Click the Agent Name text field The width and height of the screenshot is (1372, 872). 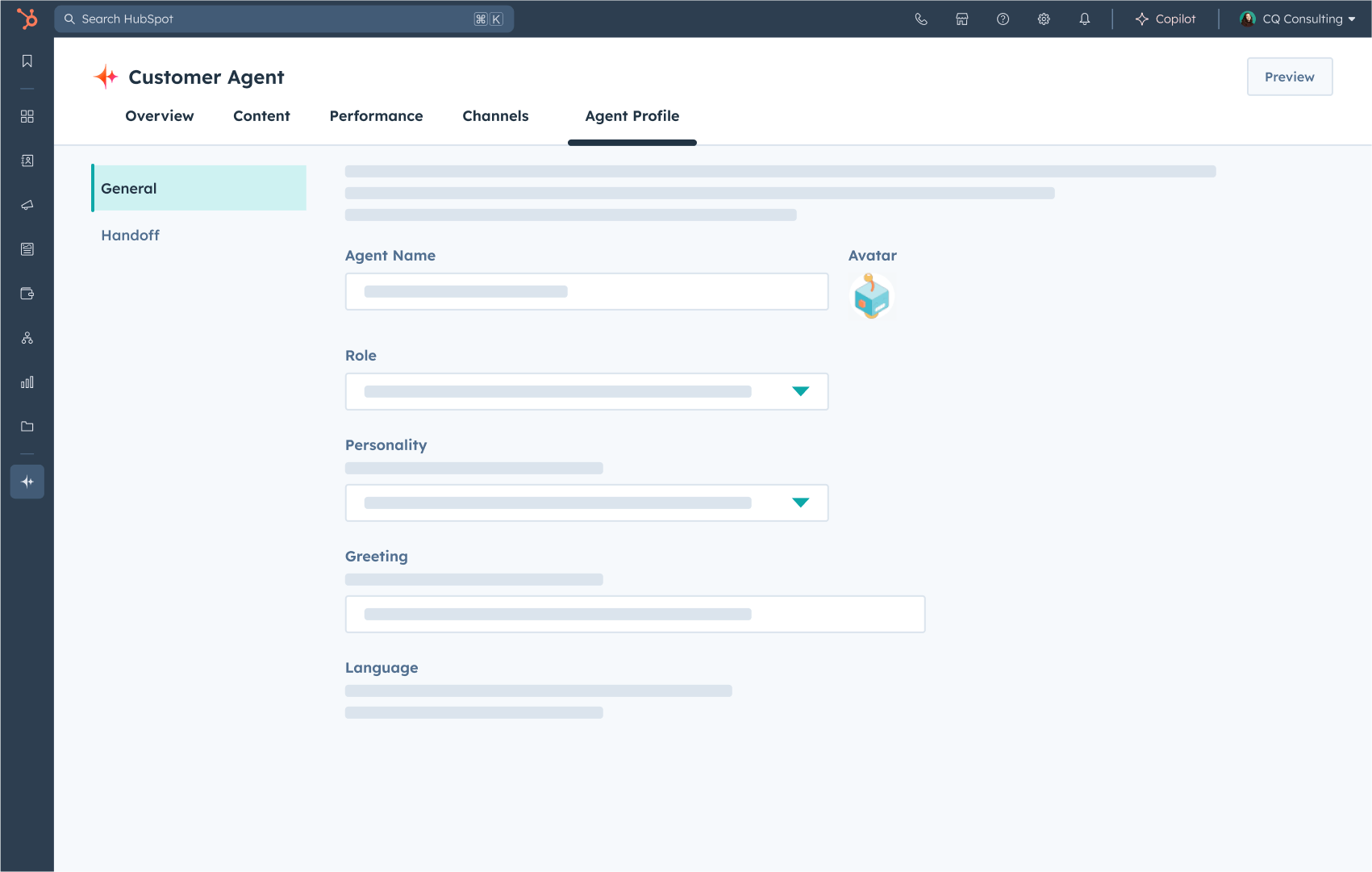point(586,291)
